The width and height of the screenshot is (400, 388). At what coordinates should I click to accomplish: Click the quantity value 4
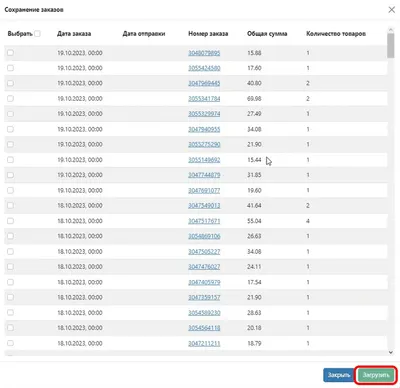308,221
